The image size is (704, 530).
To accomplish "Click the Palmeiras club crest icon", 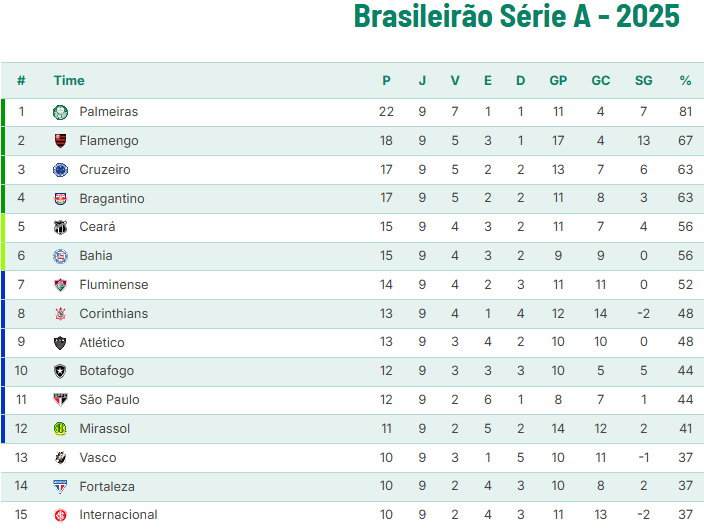I will 60,112.
